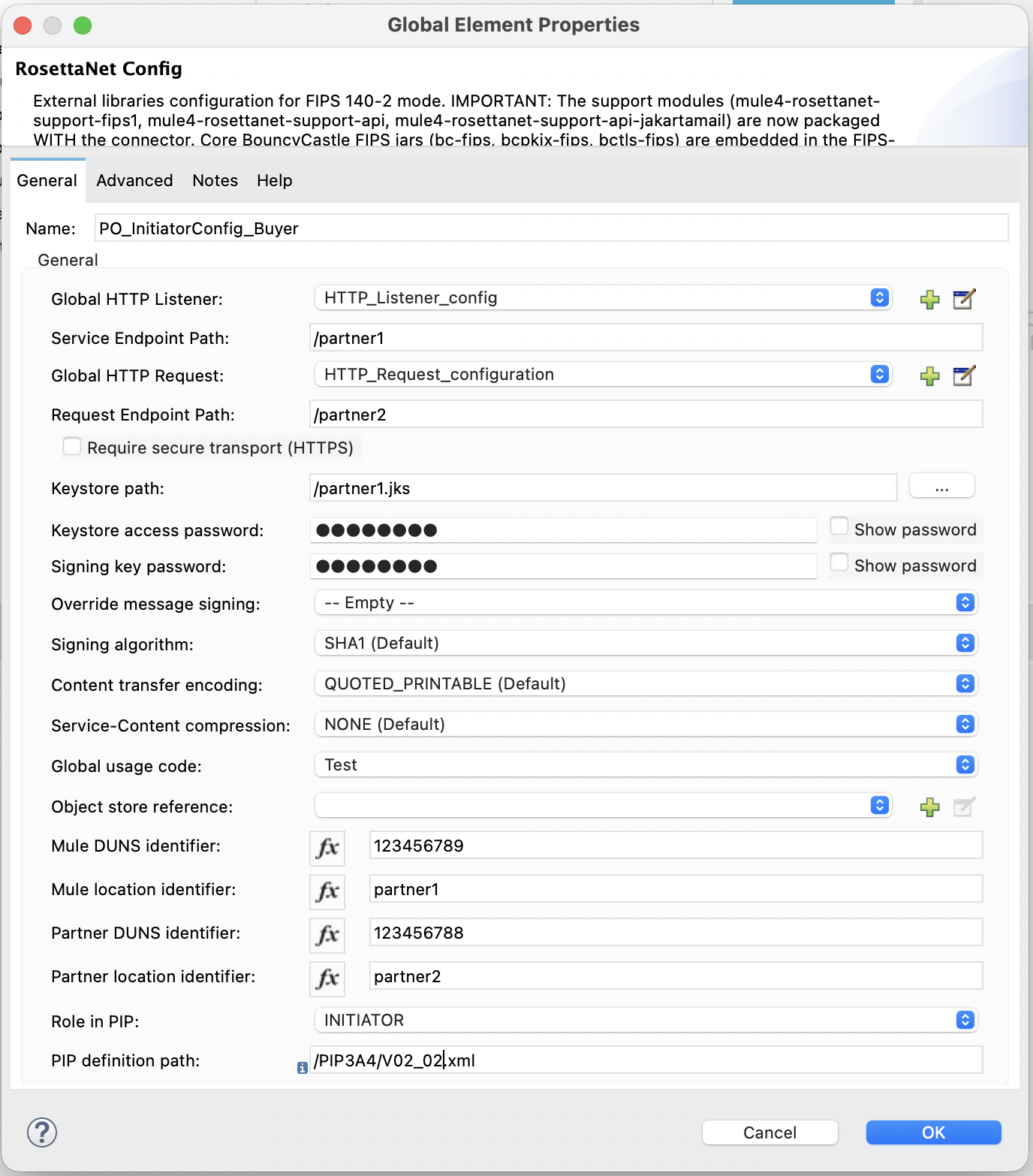Add a new Object store reference
The image size is (1033, 1176).
point(929,807)
